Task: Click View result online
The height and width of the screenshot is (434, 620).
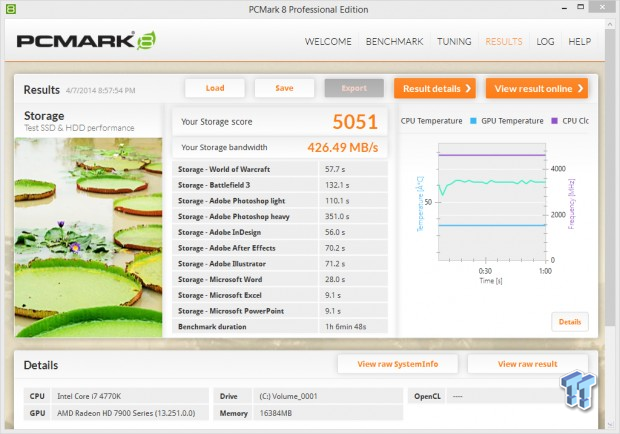Action: [x=537, y=88]
